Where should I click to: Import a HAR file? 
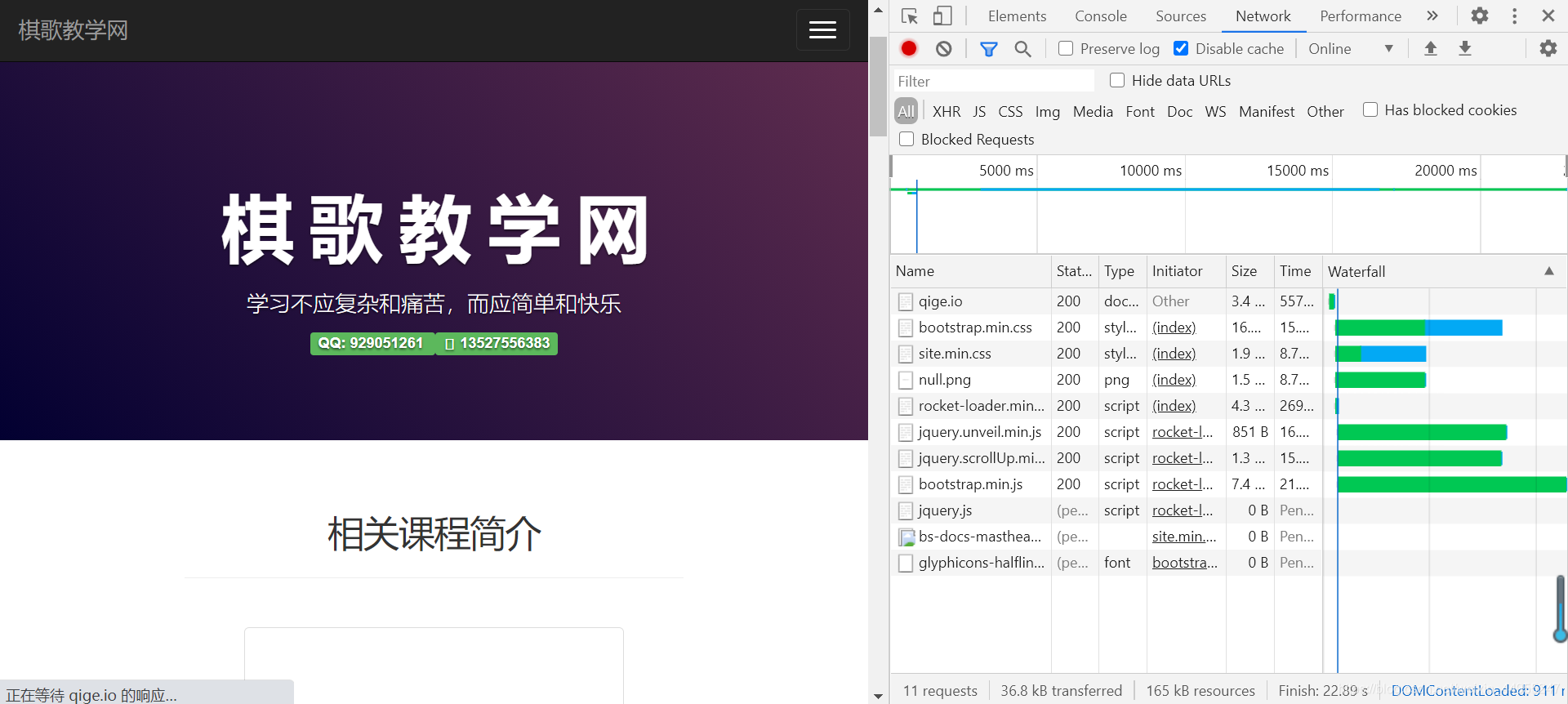click(x=1431, y=49)
